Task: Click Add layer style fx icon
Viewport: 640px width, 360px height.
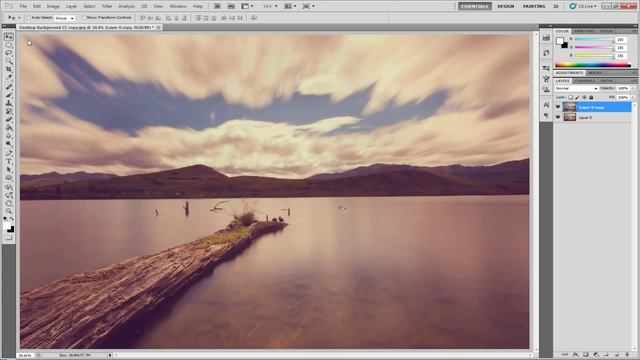Action: click(576, 355)
